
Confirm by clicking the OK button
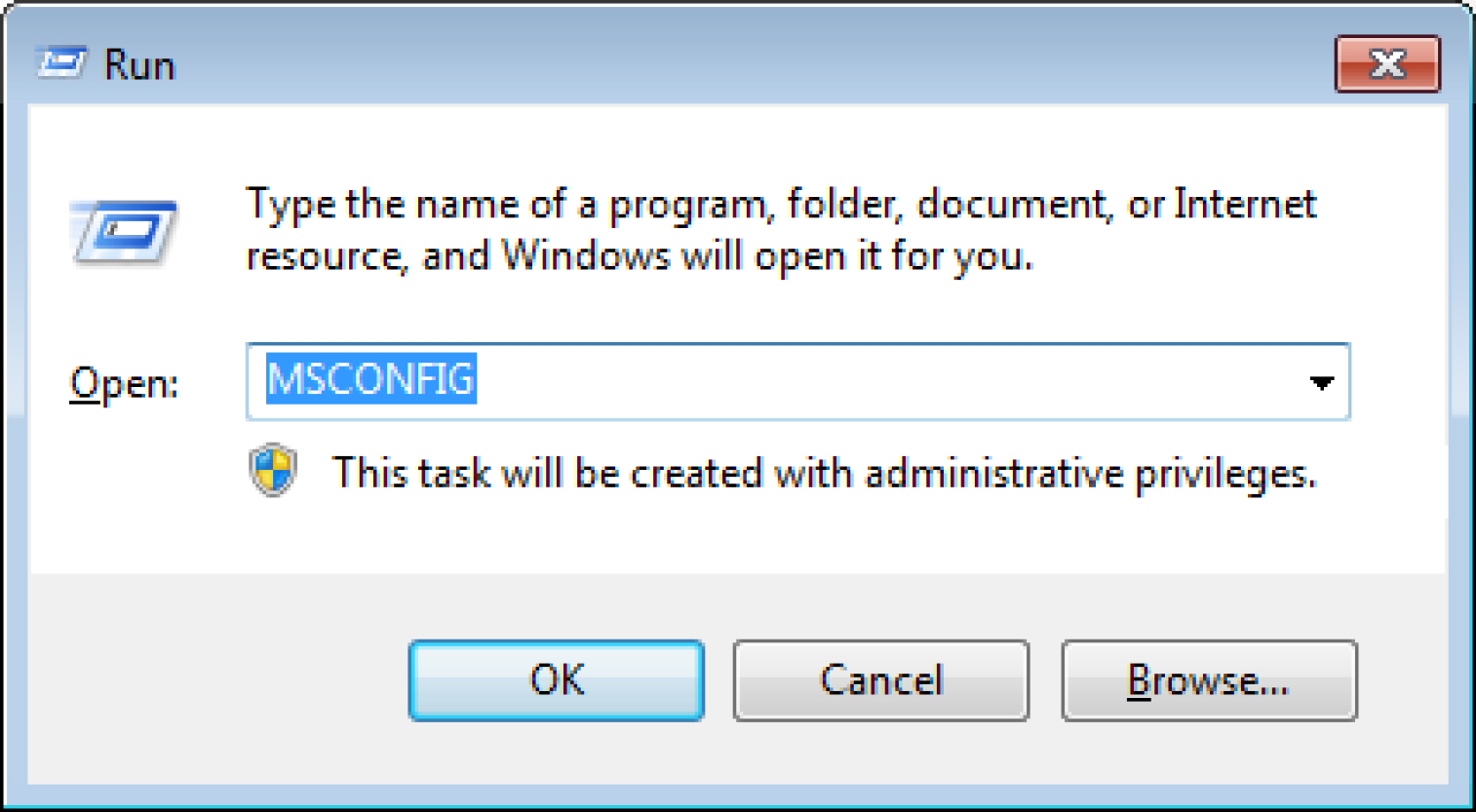click(557, 680)
